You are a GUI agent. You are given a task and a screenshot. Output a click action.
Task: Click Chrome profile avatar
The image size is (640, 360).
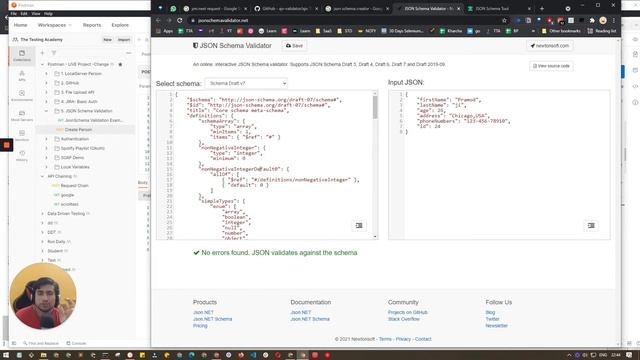click(x=603, y=20)
